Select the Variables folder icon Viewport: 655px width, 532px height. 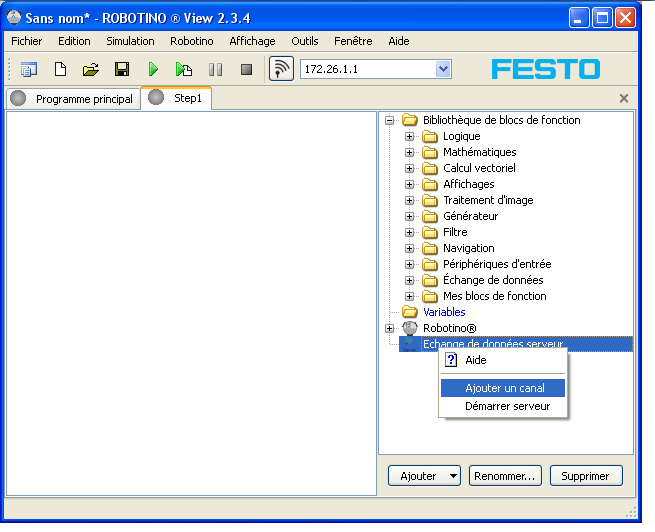[409, 312]
